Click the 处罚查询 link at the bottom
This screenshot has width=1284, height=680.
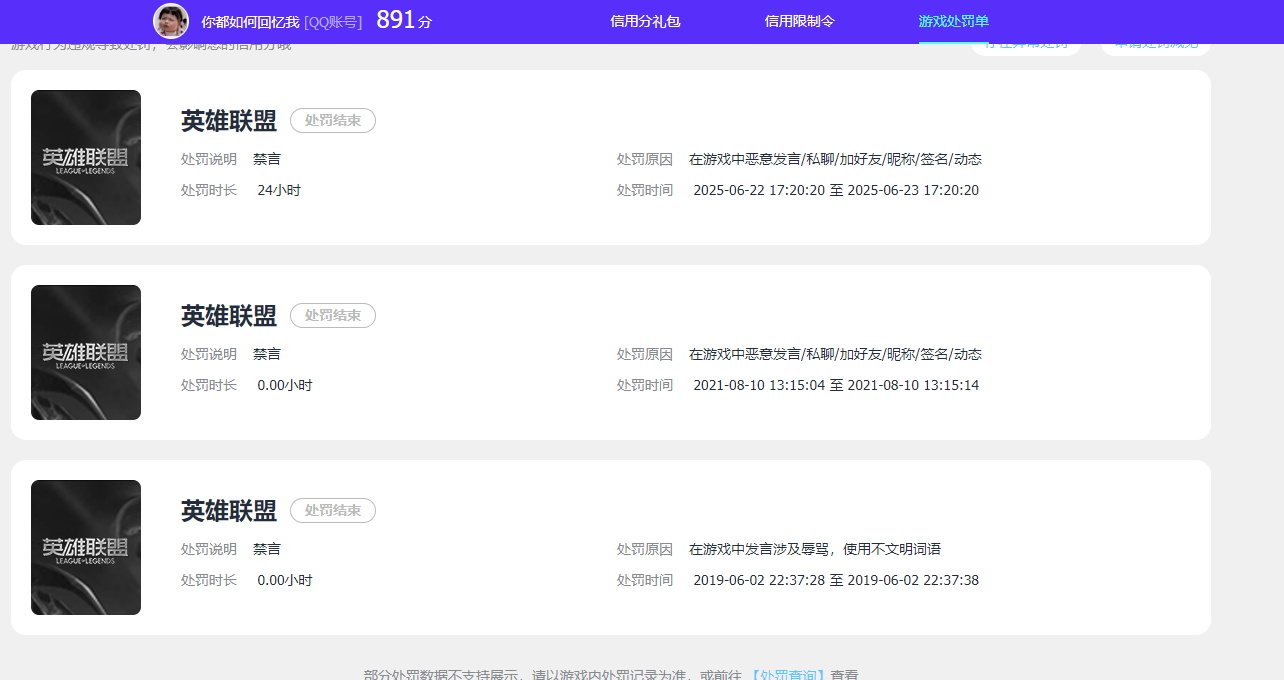click(x=788, y=675)
